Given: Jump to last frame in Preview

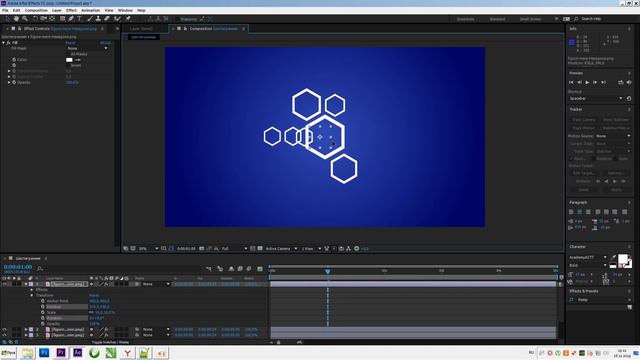Looking at the screenshot, I should [603, 82].
